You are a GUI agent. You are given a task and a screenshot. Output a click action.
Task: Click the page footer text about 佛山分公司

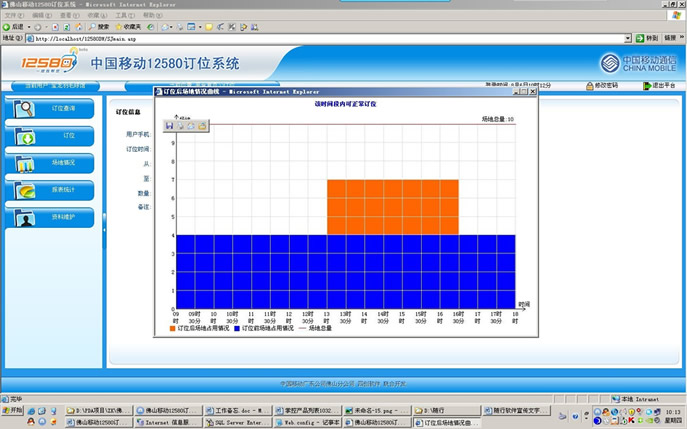(343, 384)
